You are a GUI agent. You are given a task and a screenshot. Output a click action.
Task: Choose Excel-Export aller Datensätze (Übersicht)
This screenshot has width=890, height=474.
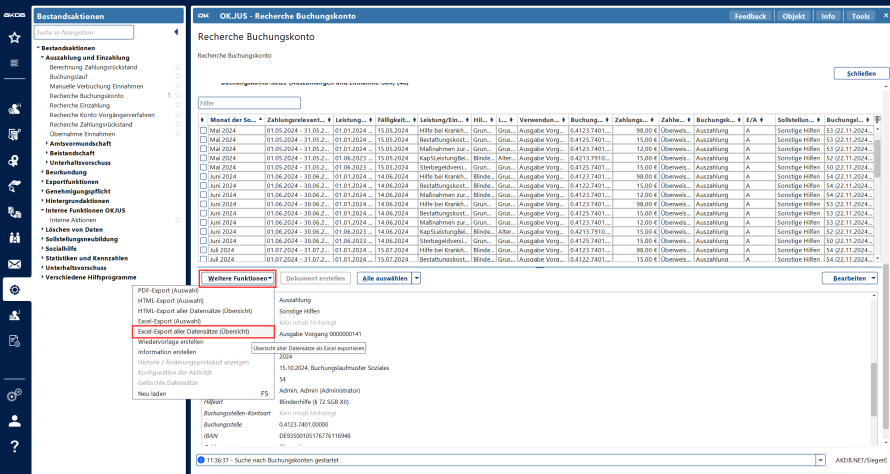click(x=203, y=332)
